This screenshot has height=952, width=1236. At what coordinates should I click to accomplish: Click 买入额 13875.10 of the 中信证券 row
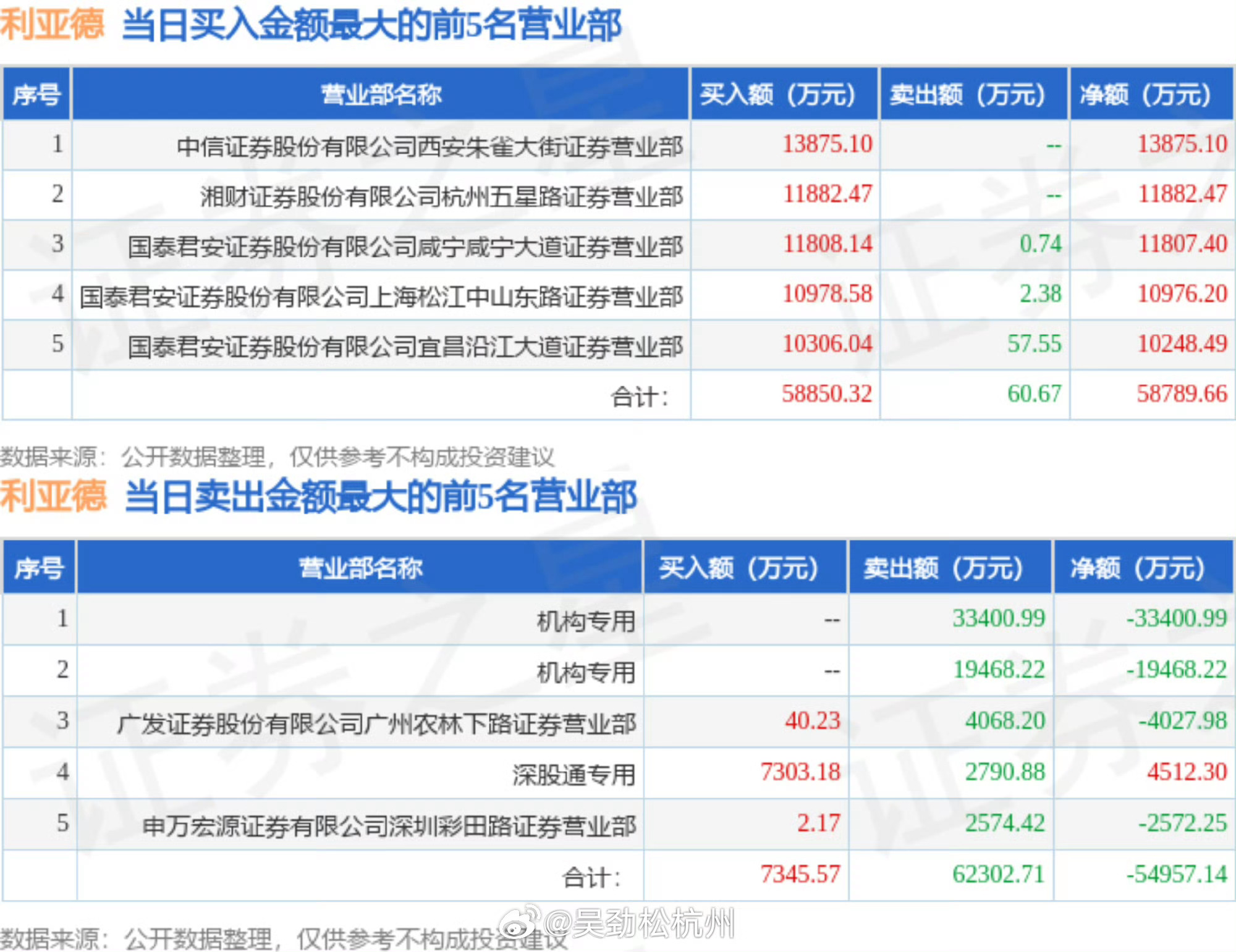click(828, 144)
